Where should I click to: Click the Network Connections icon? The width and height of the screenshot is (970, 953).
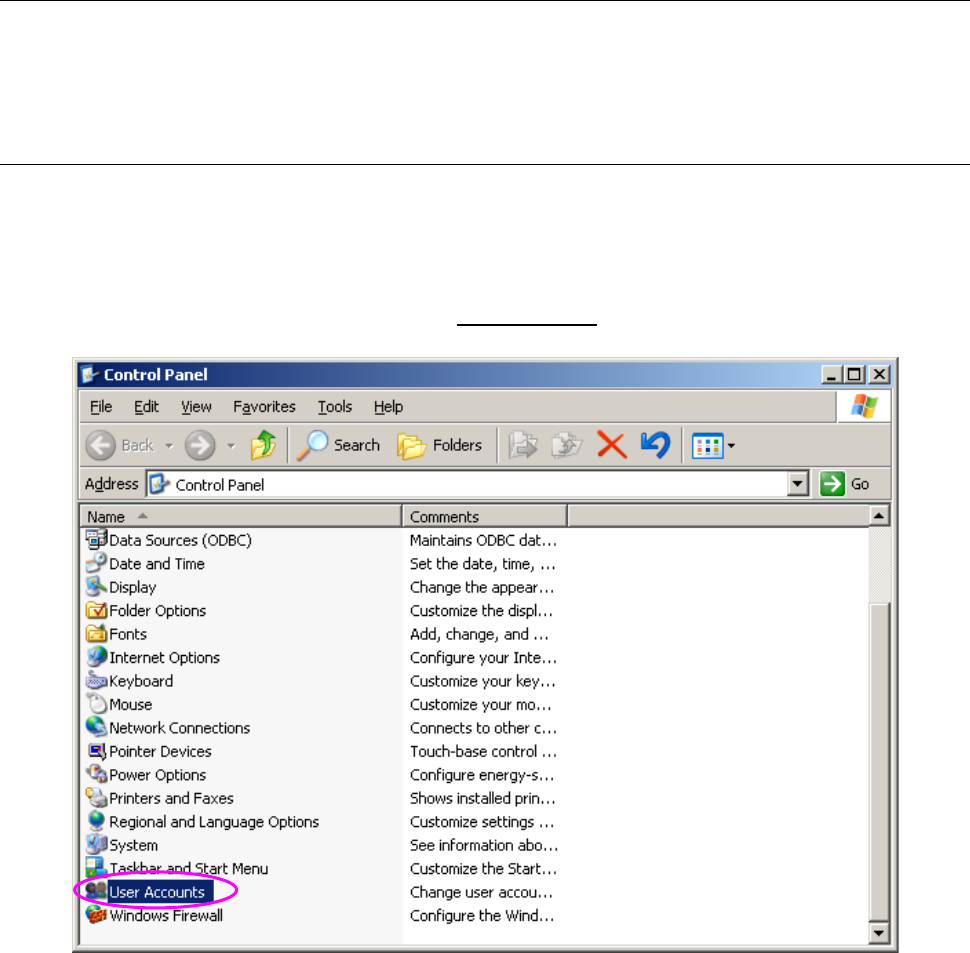(x=96, y=727)
